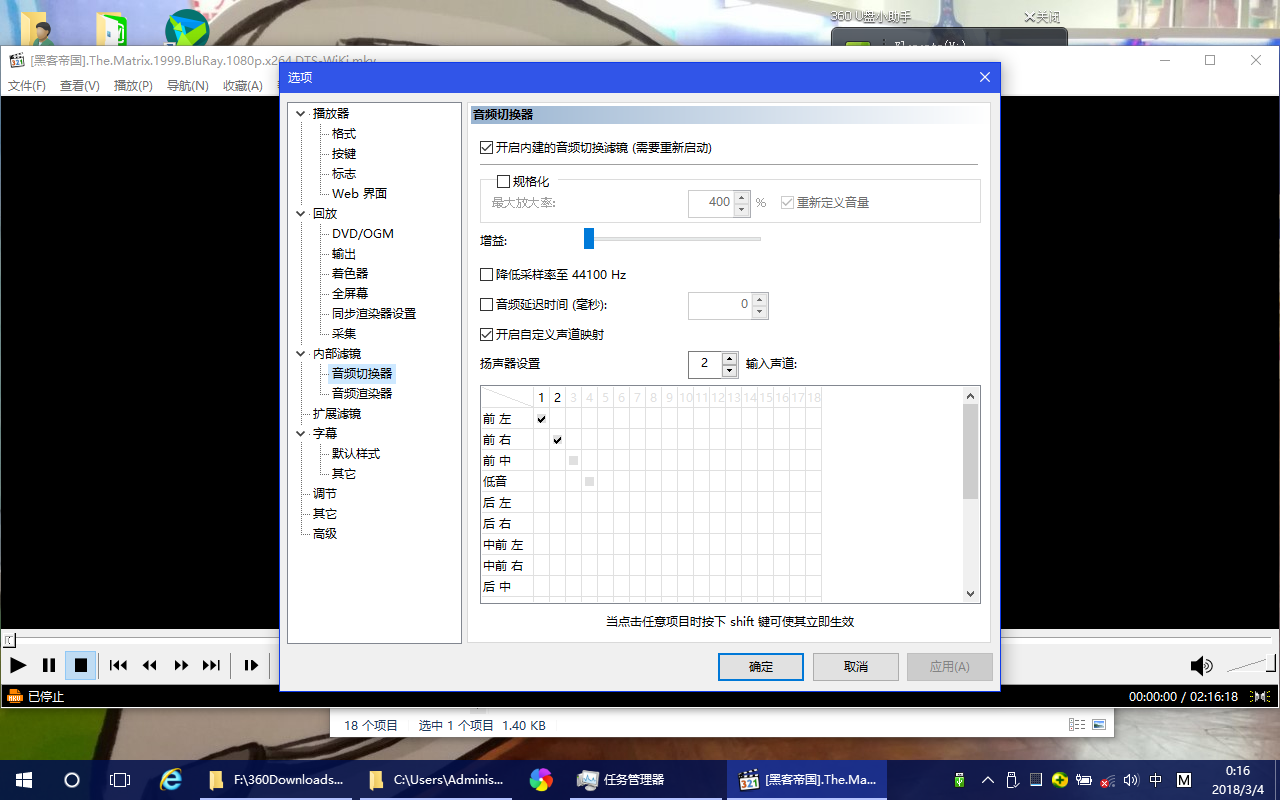Image resolution: width=1280 pixels, height=800 pixels.
Task: Increase 扬声器设置 channel count with up stepper
Action: (729, 359)
